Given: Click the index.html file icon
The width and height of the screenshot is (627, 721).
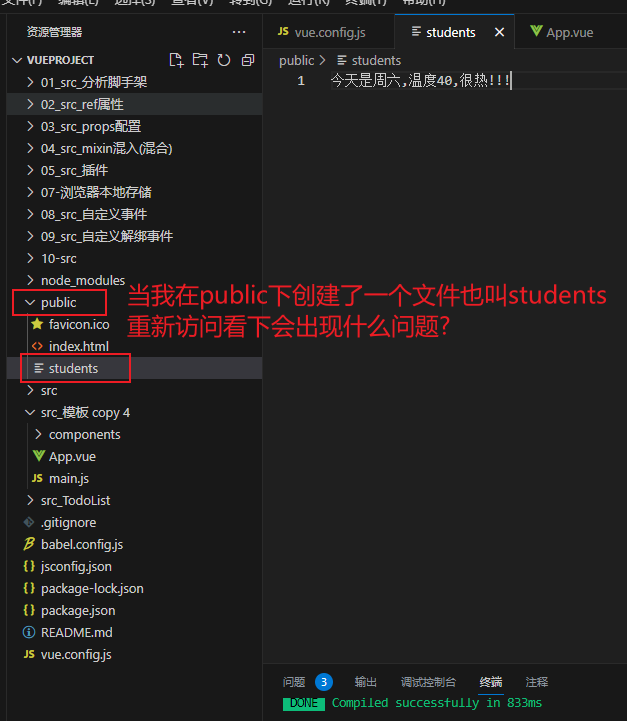Looking at the screenshot, I should coord(37,346).
